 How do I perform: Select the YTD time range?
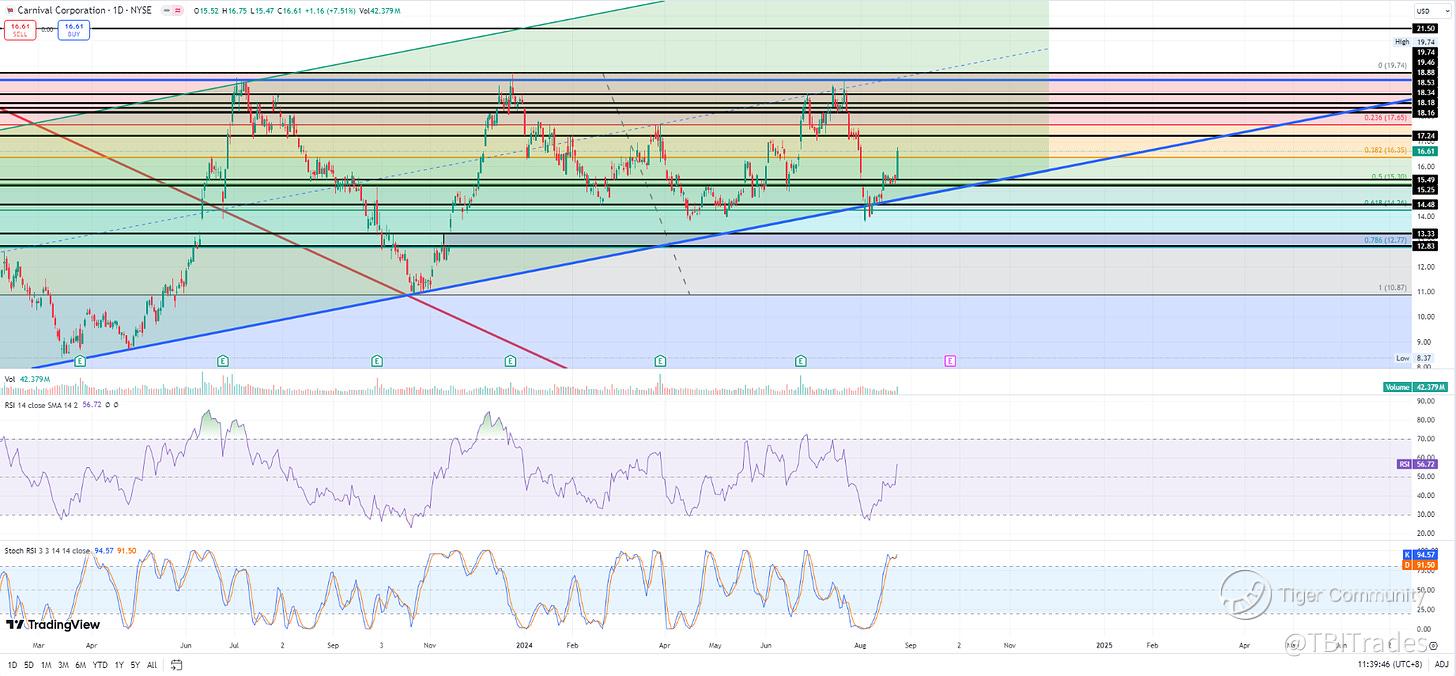click(100, 664)
